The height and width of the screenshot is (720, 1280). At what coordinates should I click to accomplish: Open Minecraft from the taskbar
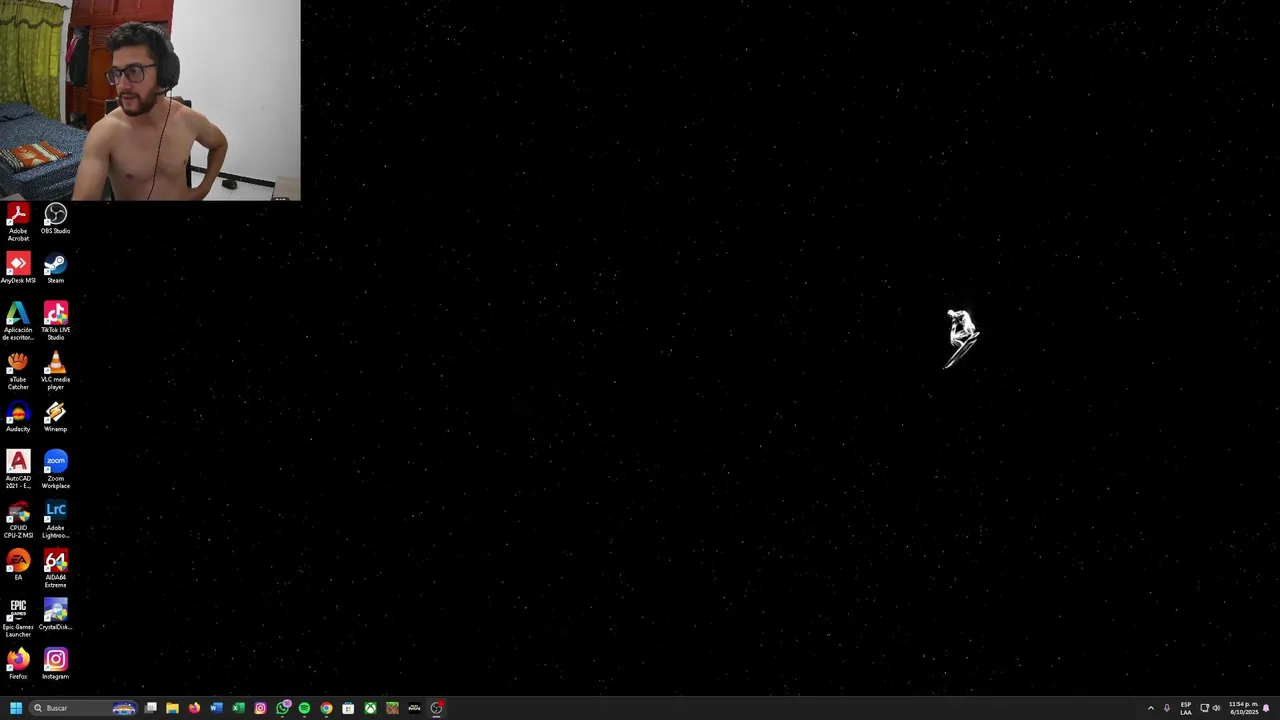392,708
